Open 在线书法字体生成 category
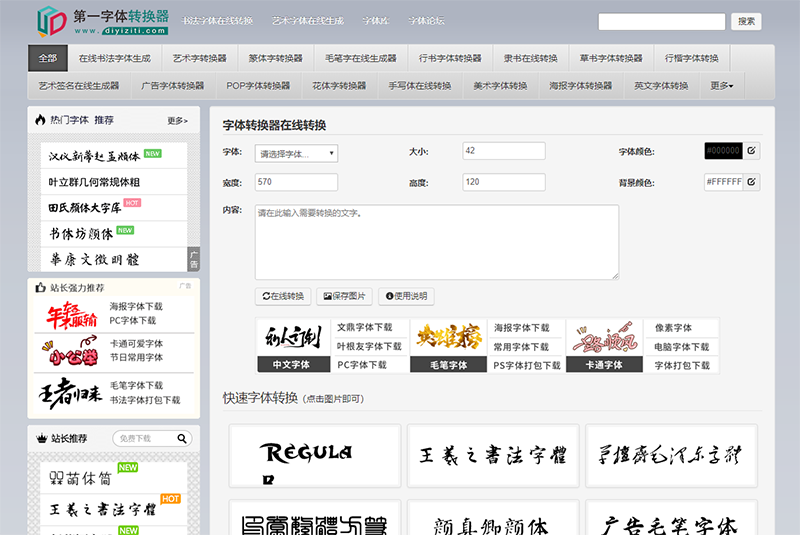The height and width of the screenshot is (535, 800). click(114, 58)
